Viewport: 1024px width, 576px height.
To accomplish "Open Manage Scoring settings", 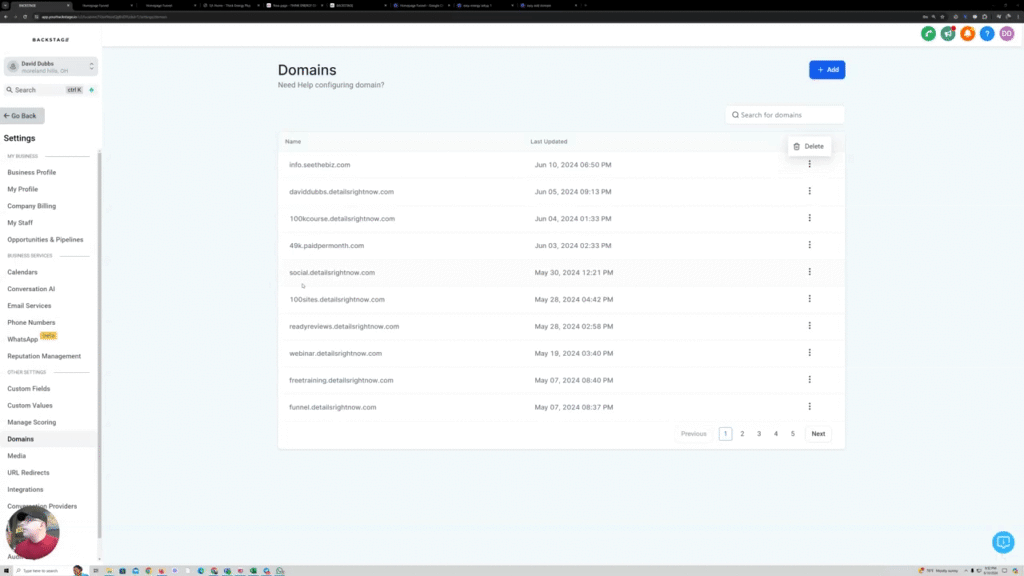I will (31, 423).
